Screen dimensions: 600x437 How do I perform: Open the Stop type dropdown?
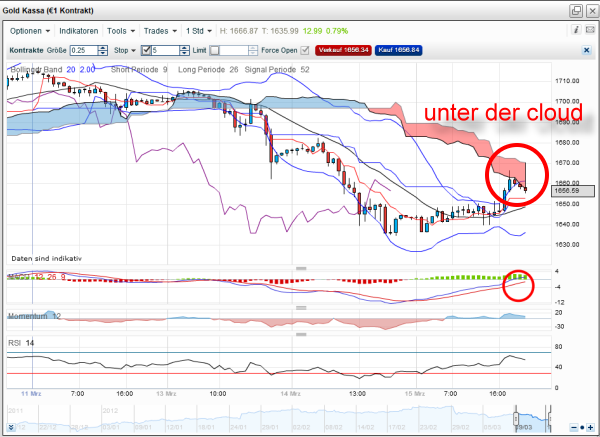point(125,50)
